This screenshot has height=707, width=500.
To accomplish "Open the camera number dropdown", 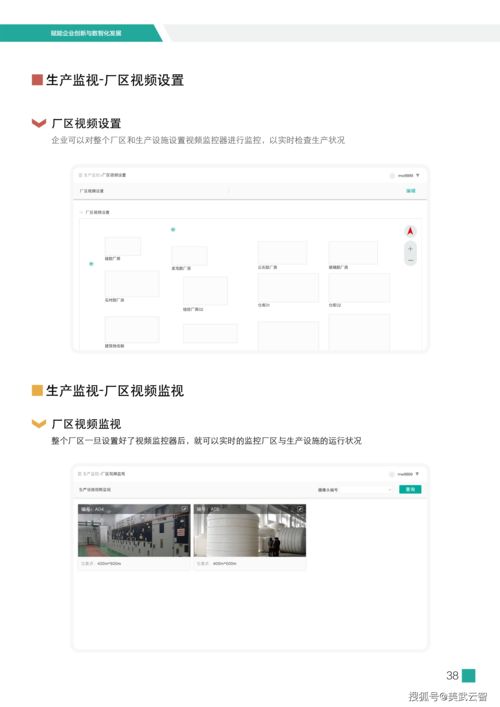I will pyautogui.click(x=354, y=490).
